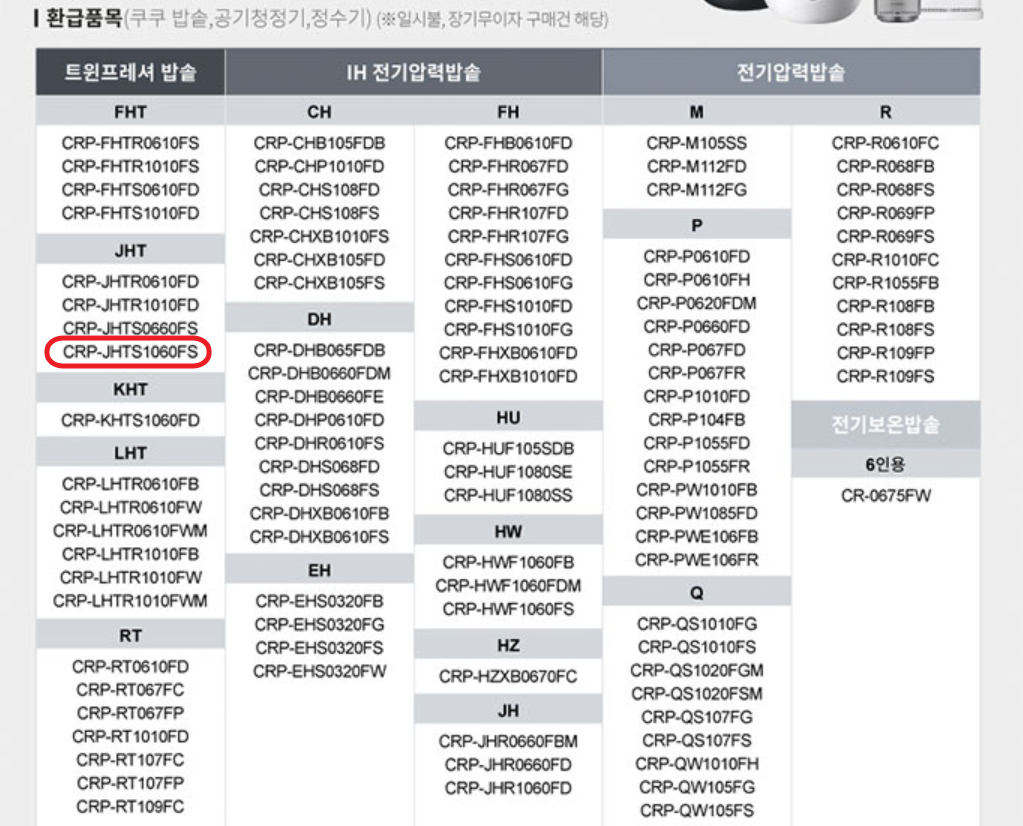1023x826 pixels.
Task: Click the 6인용 subheader
Action: (x=885, y=465)
